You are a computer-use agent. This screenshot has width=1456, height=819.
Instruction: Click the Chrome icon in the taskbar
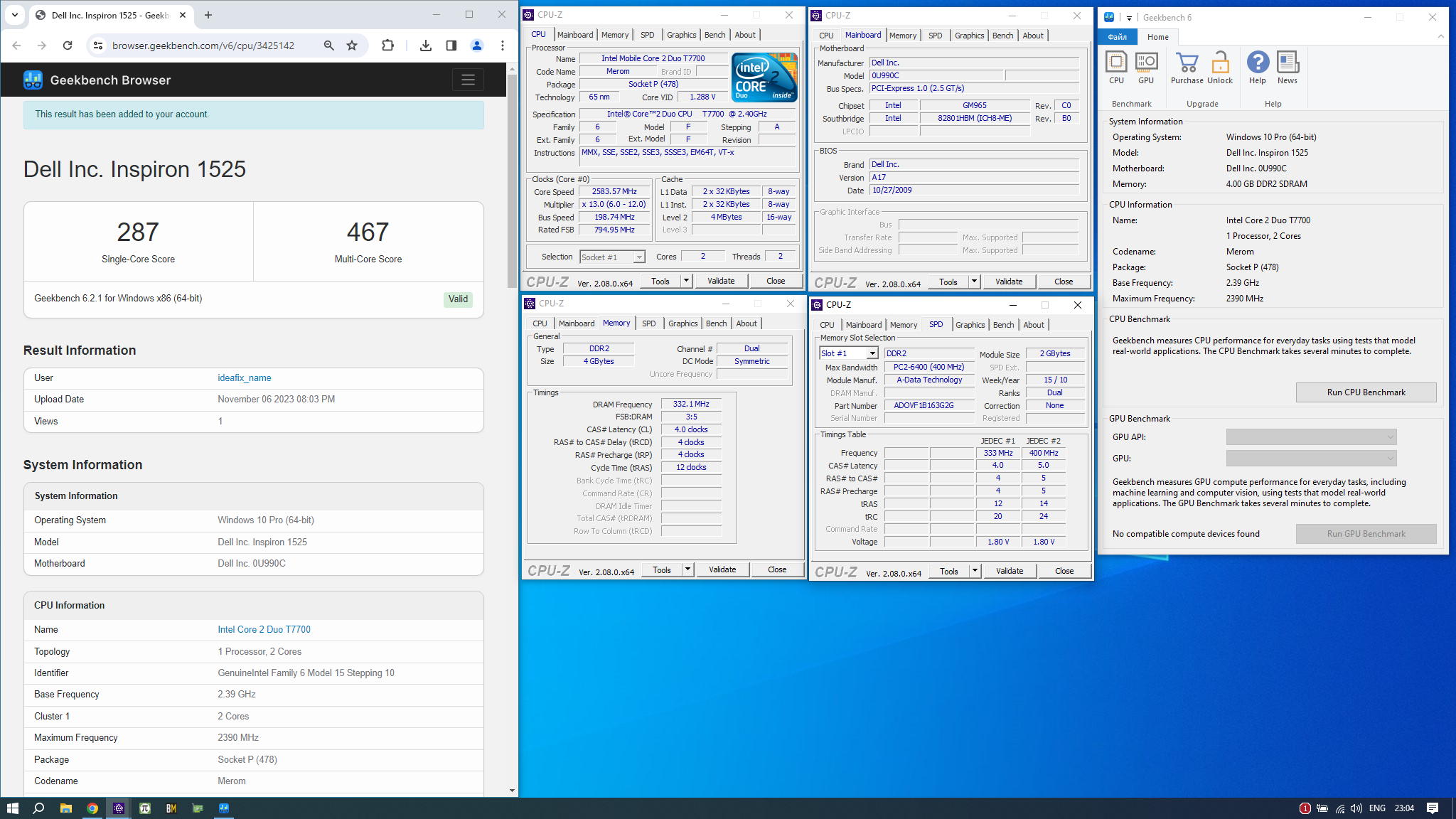click(92, 808)
